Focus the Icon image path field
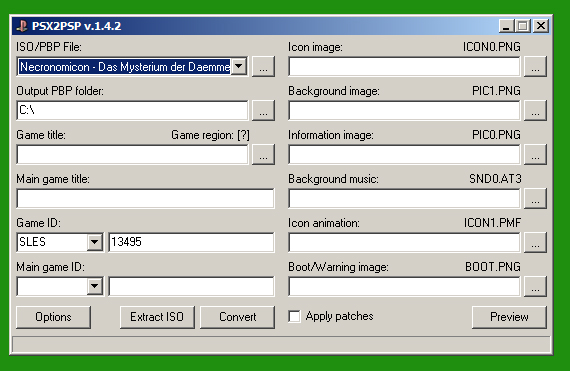This screenshot has width=570, height=371. [404, 66]
